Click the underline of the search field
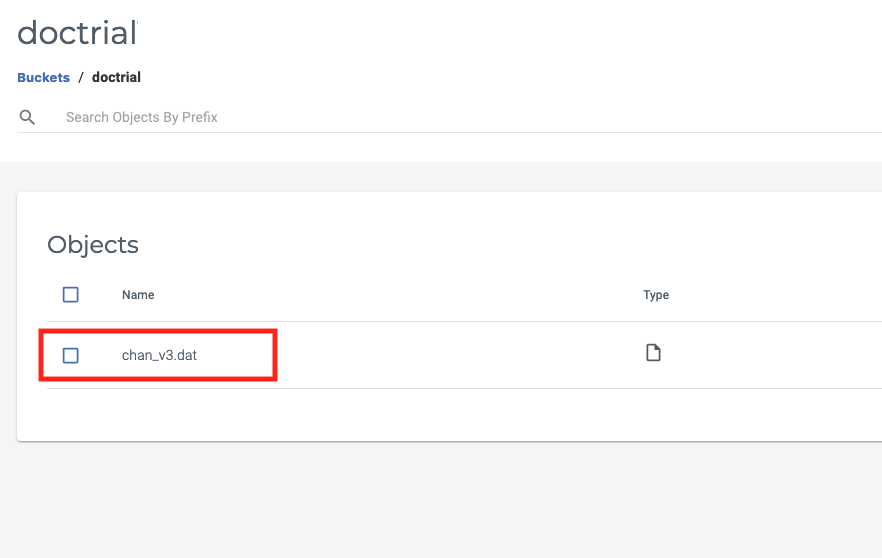The width and height of the screenshot is (882, 558). click(x=450, y=132)
